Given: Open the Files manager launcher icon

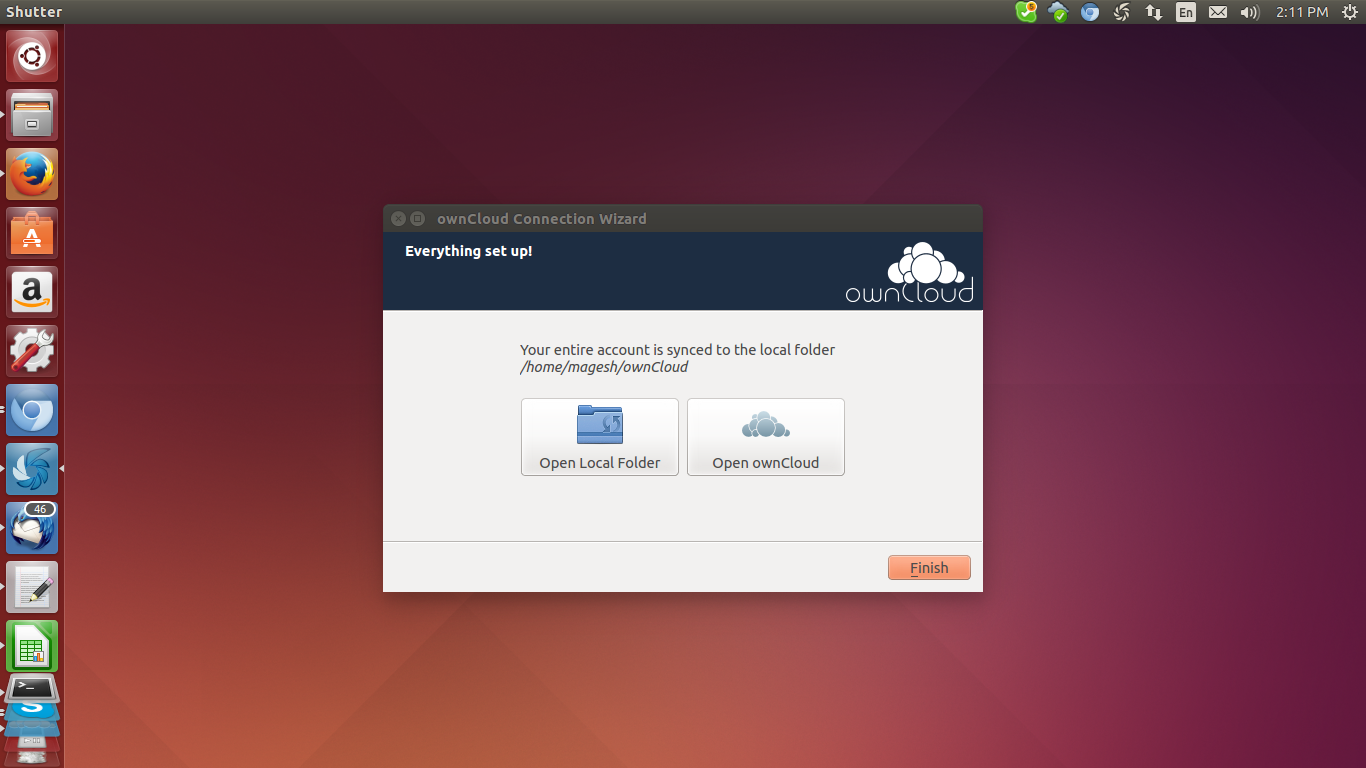Looking at the screenshot, I should pyautogui.click(x=32, y=115).
